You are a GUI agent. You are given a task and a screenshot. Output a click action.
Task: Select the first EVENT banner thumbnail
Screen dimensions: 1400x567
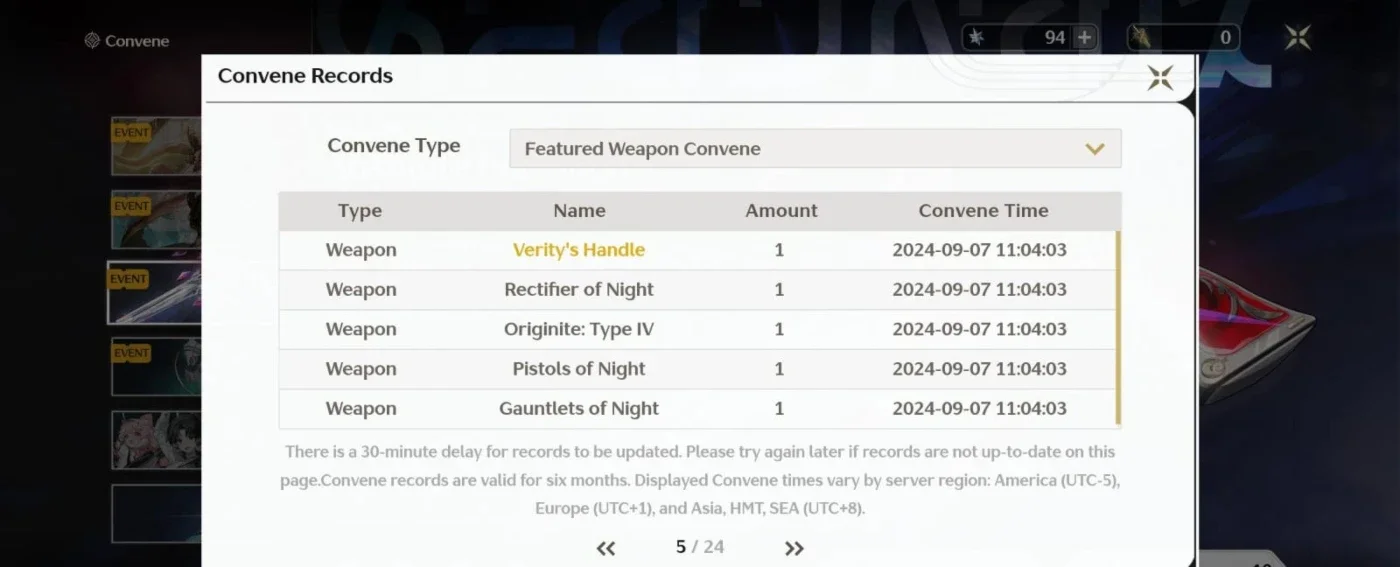(x=155, y=146)
